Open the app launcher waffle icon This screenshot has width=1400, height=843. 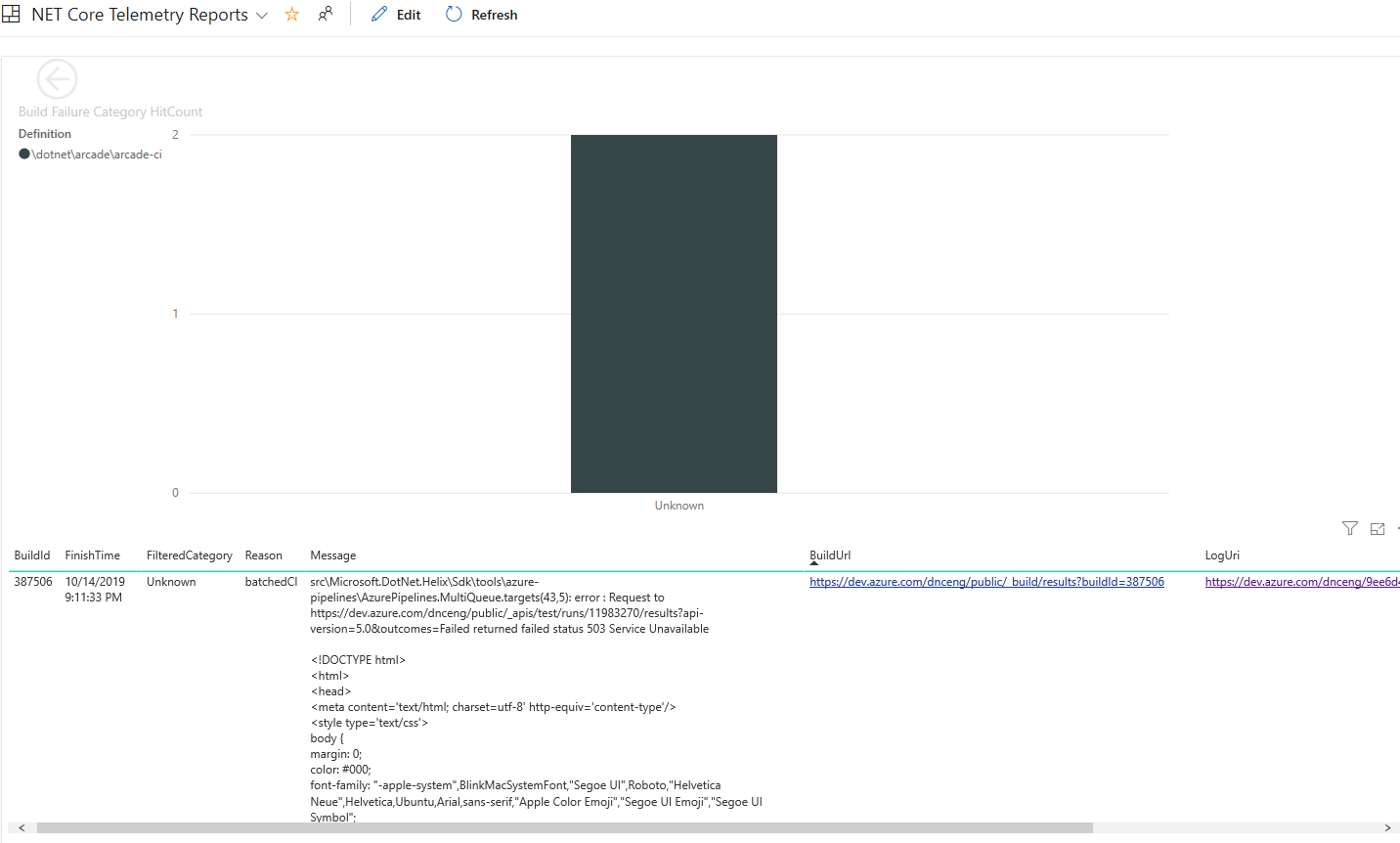point(11,14)
